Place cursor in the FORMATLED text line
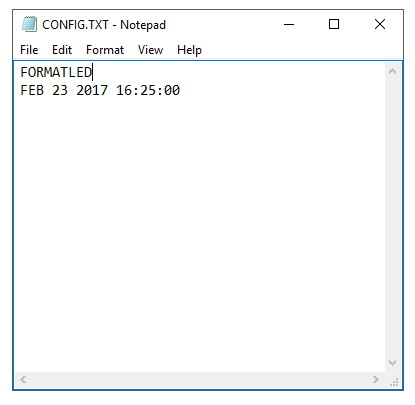This screenshot has width=415, height=405. pyautogui.click(x=56, y=72)
